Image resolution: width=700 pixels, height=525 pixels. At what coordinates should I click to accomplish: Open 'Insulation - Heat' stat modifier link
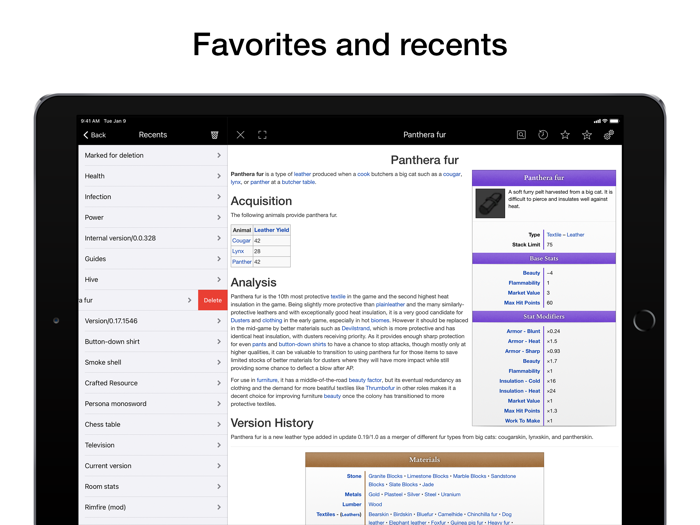point(520,391)
